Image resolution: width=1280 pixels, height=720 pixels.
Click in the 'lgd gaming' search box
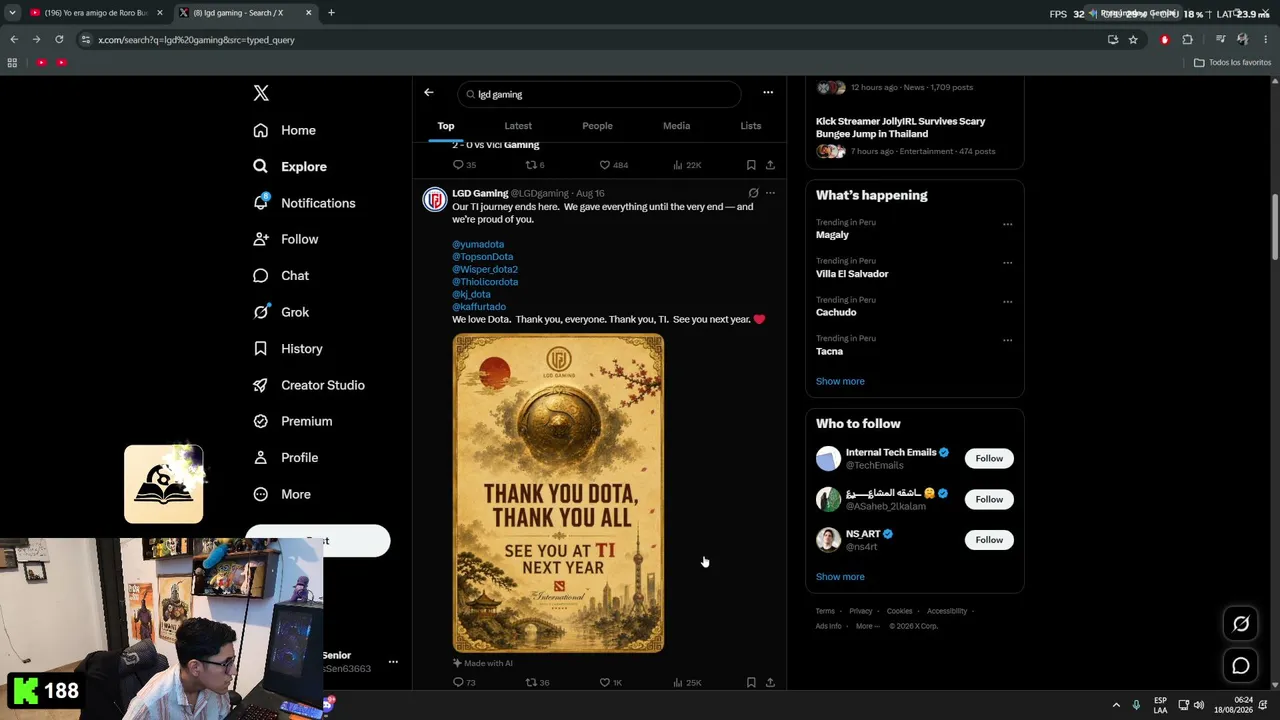[x=599, y=94]
